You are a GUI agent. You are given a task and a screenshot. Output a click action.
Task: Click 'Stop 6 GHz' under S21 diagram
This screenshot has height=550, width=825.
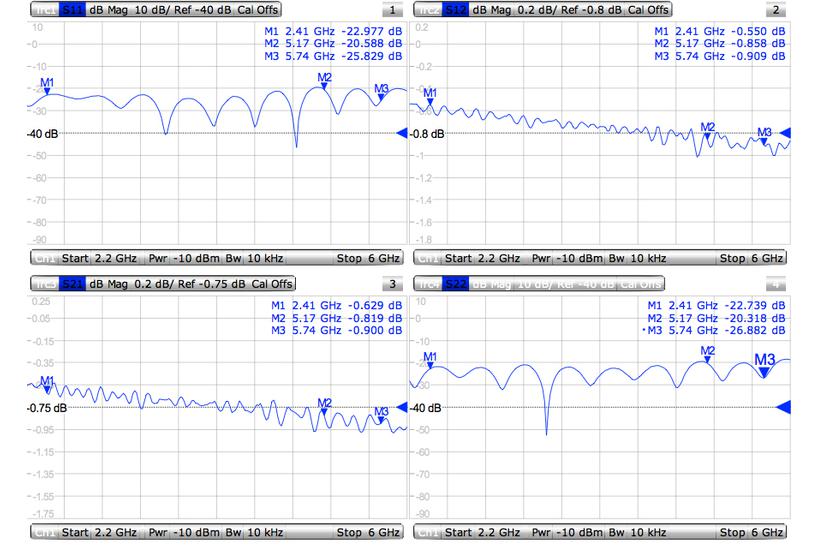click(x=368, y=532)
